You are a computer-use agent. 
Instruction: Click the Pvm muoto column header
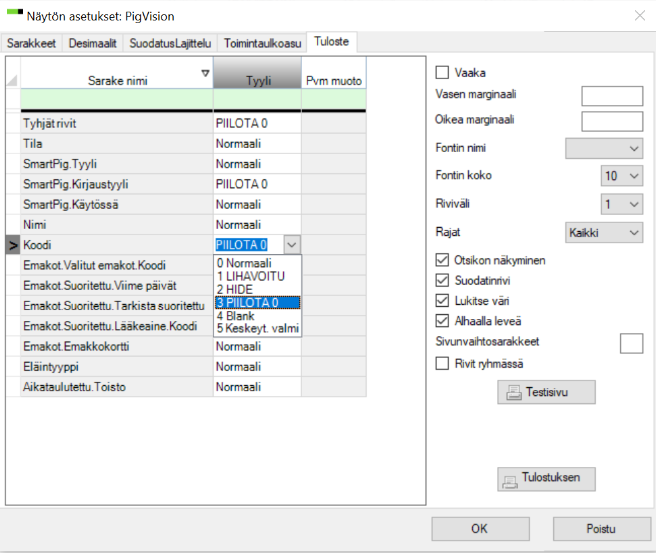(x=333, y=73)
